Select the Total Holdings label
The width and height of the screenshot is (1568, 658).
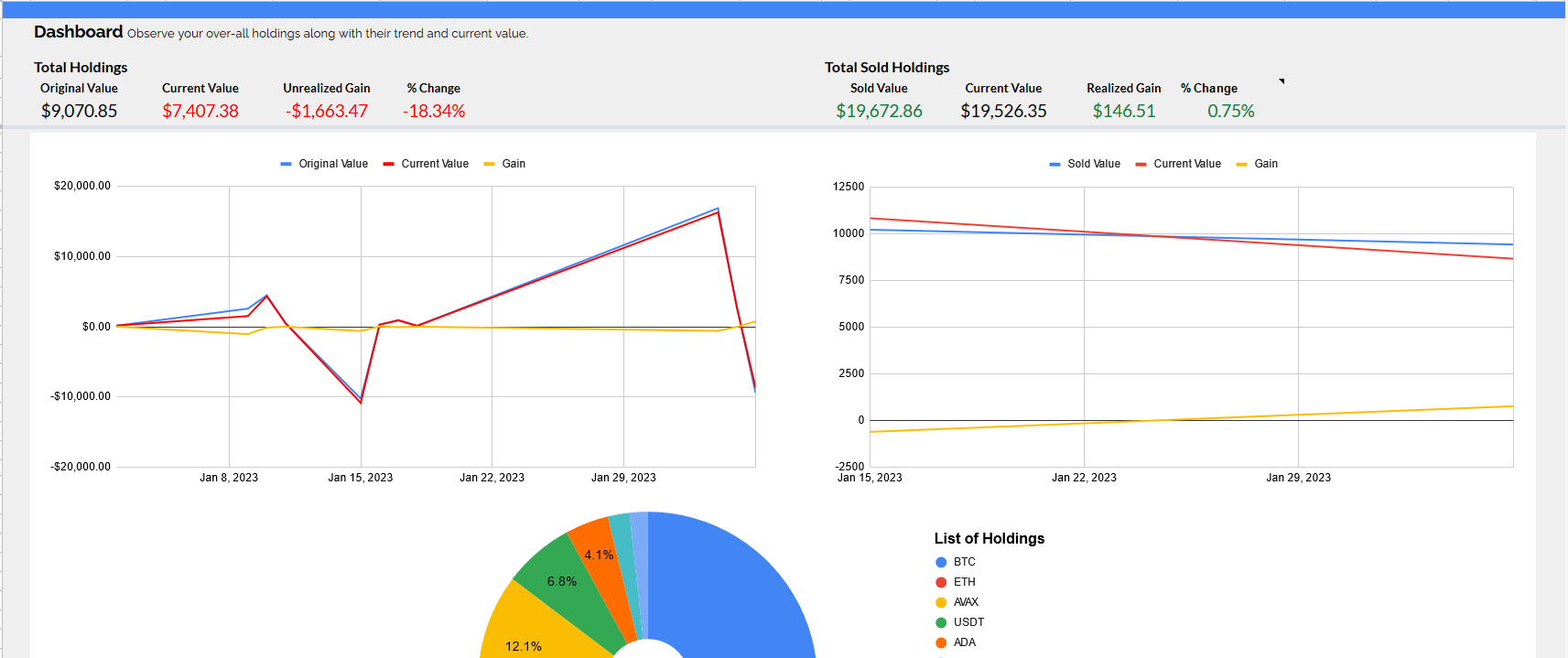coord(81,68)
